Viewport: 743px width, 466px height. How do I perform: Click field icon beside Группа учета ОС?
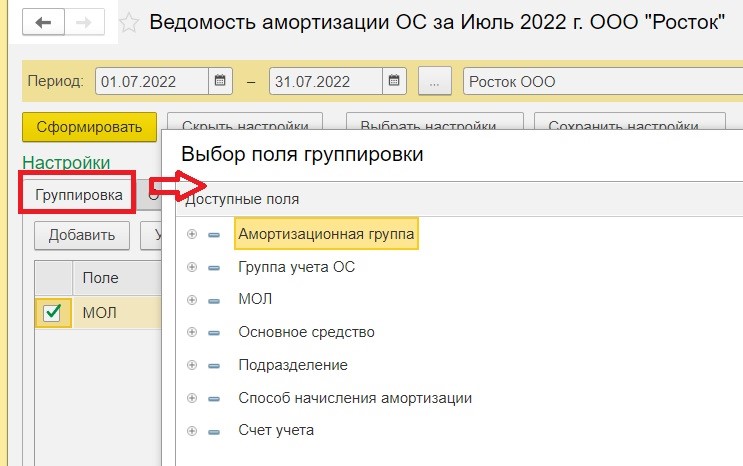click(x=214, y=268)
